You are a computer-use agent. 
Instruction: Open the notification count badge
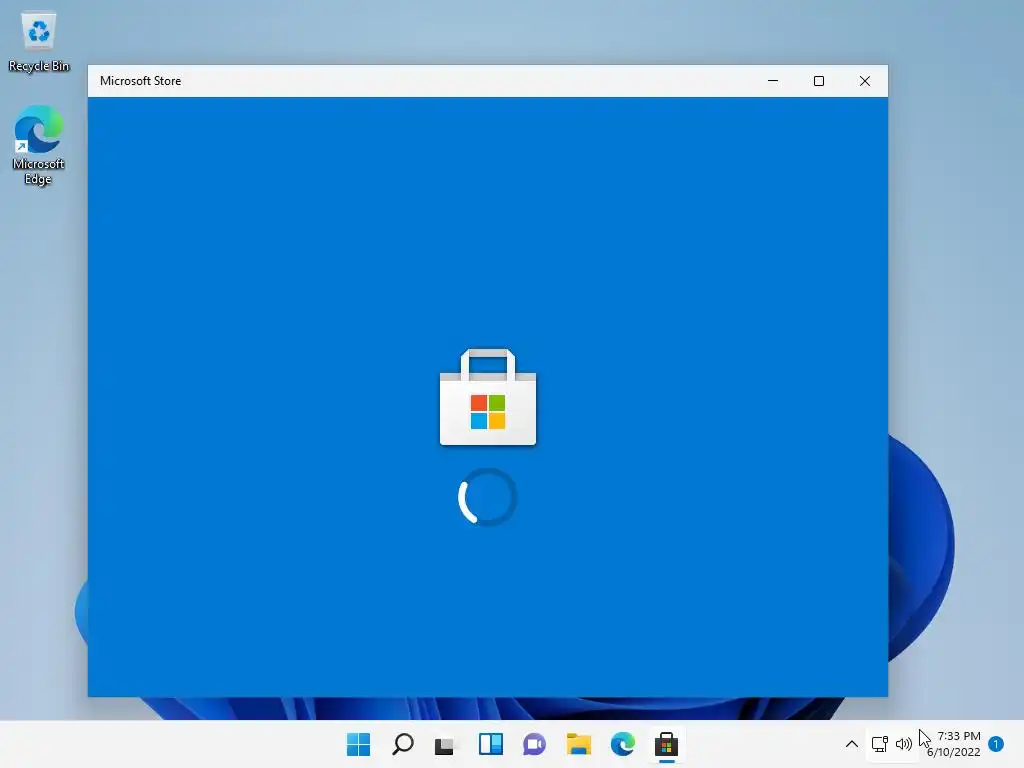click(x=996, y=744)
